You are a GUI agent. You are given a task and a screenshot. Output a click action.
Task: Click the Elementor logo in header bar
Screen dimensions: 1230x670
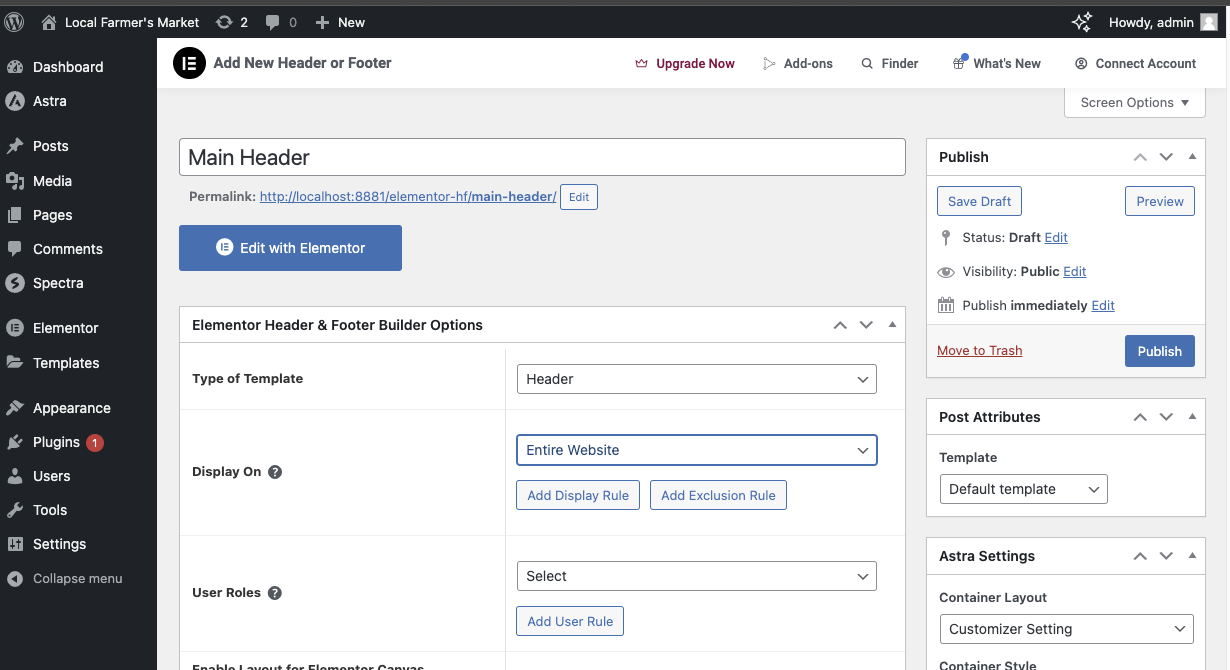(189, 63)
